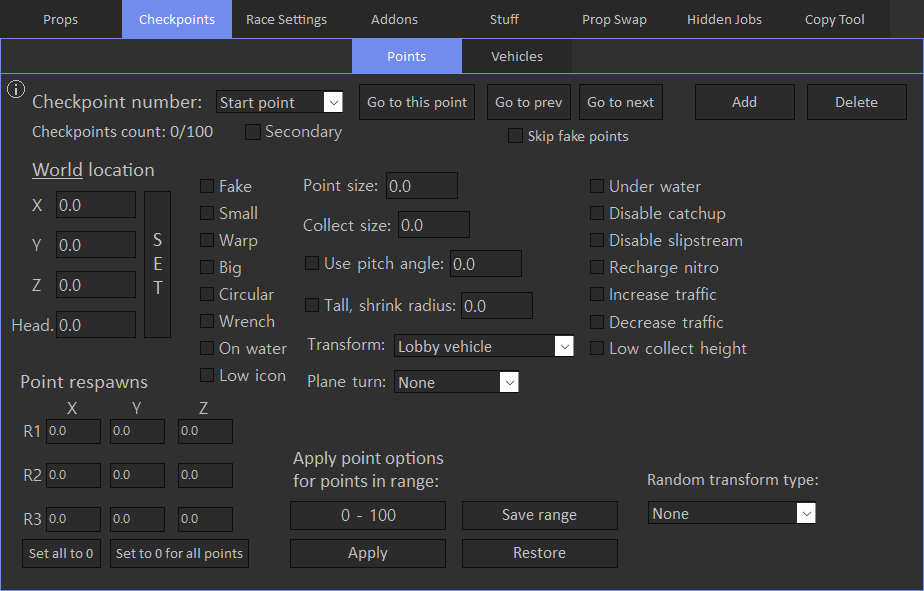Click the Collect size input field

point(434,224)
